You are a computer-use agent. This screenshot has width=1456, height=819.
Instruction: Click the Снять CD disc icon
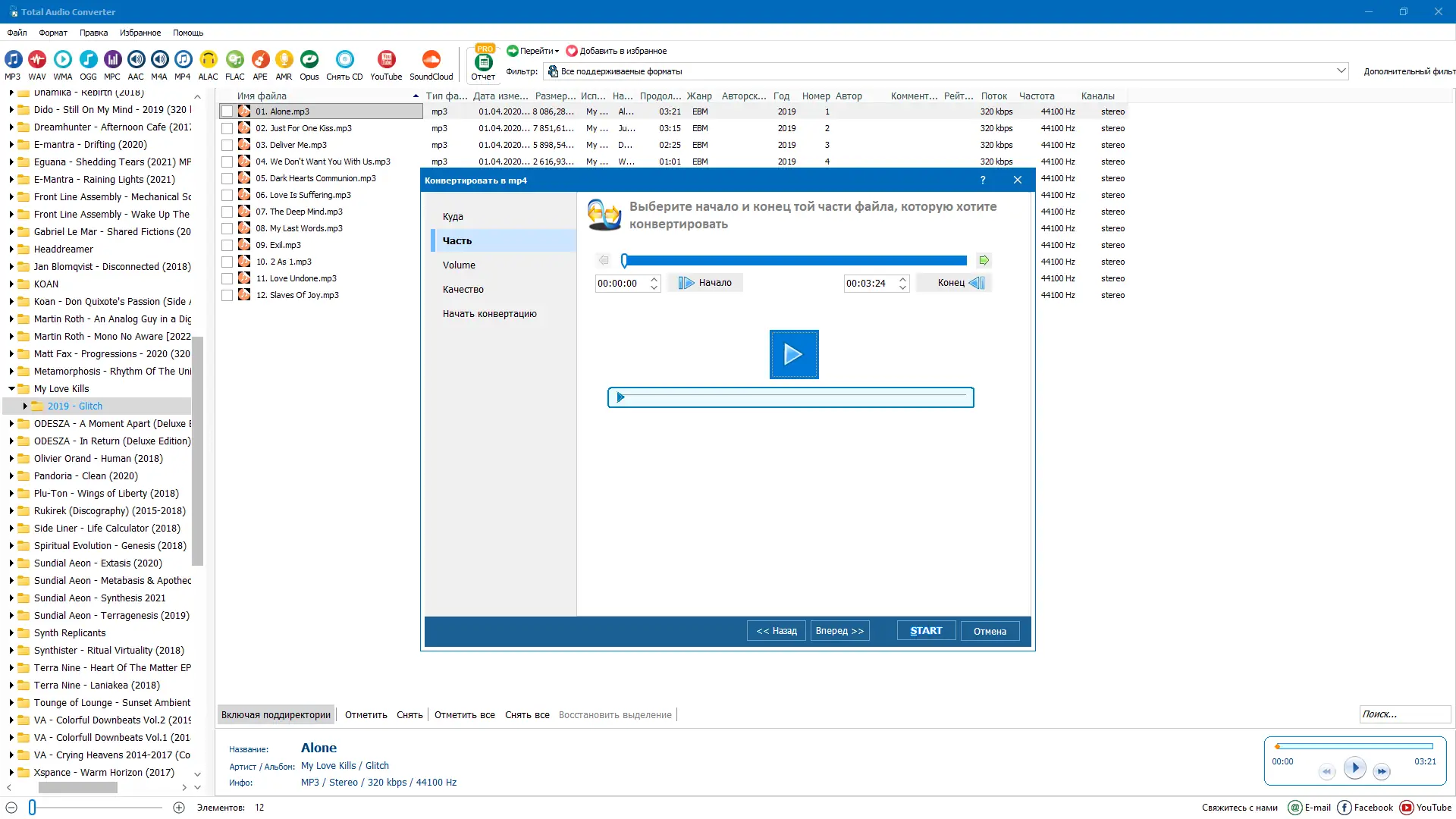[344, 60]
